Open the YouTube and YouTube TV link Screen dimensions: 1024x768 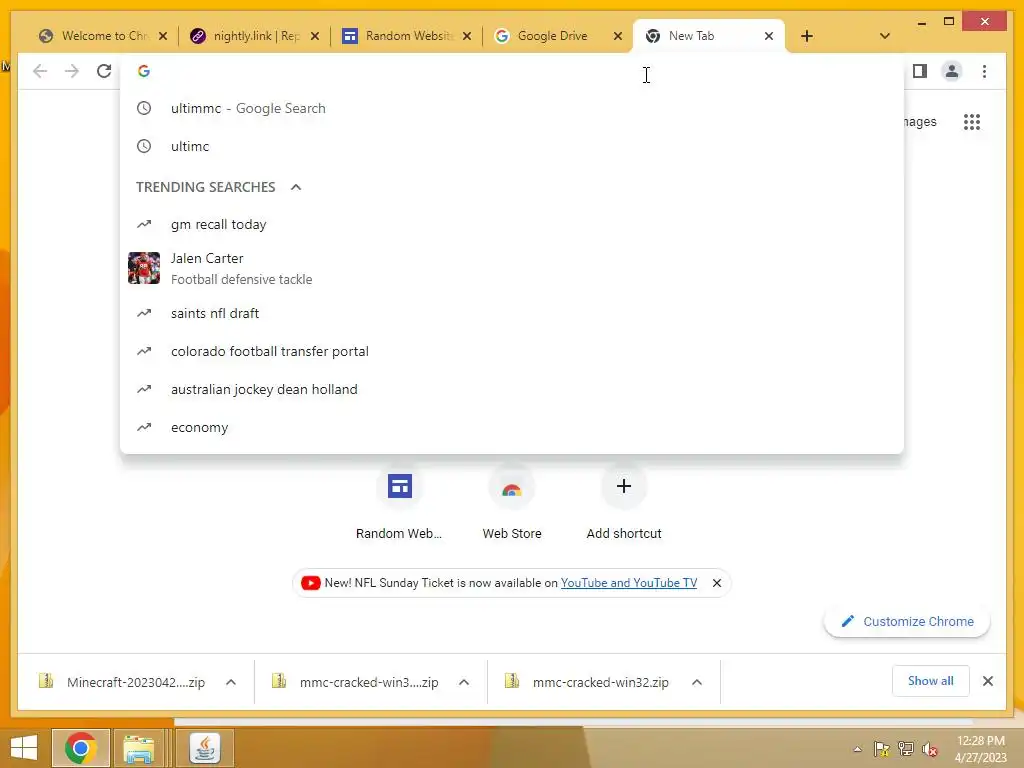(x=629, y=583)
